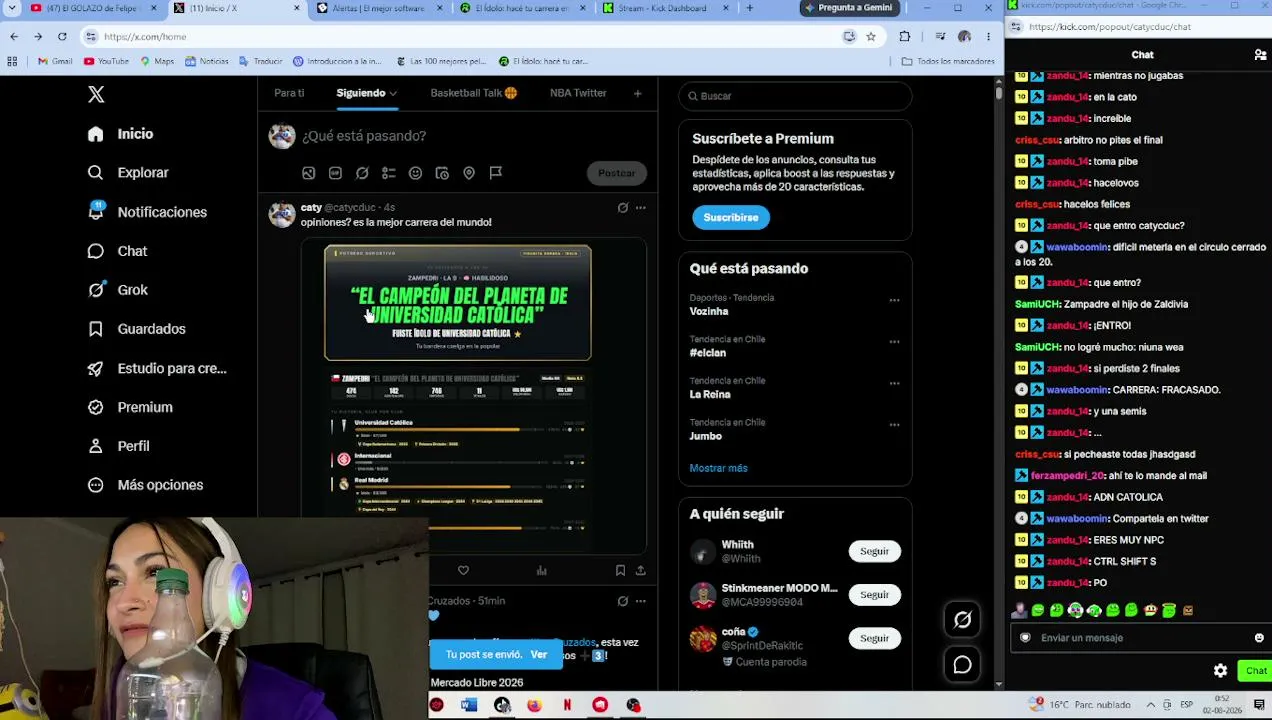Image resolution: width=1272 pixels, height=720 pixels.
Task: Create a poll in composer
Action: [389, 173]
